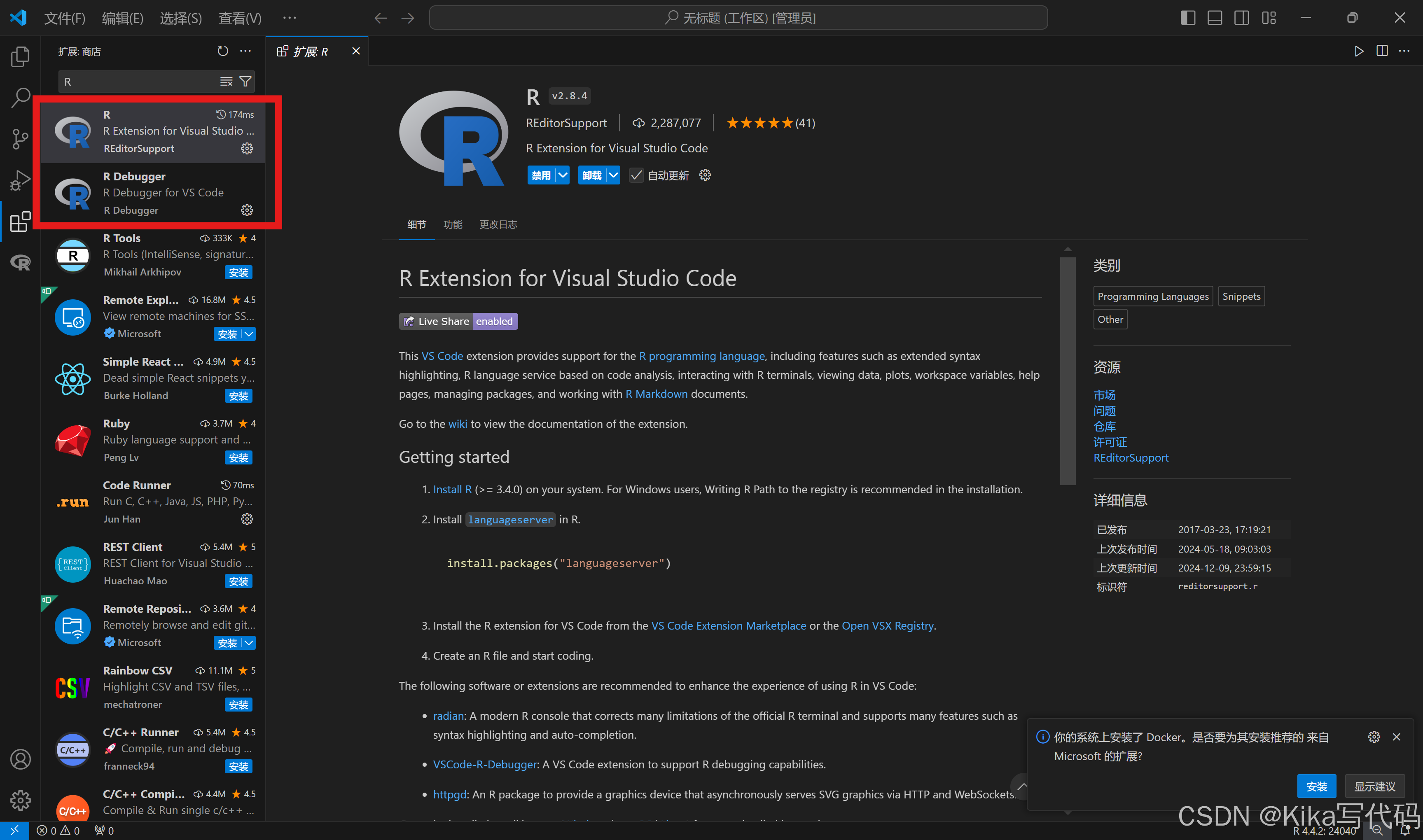Screen dimensions: 1423x840
Task: Open gear settings for R Debugger extension
Action: tap(247, 210)
